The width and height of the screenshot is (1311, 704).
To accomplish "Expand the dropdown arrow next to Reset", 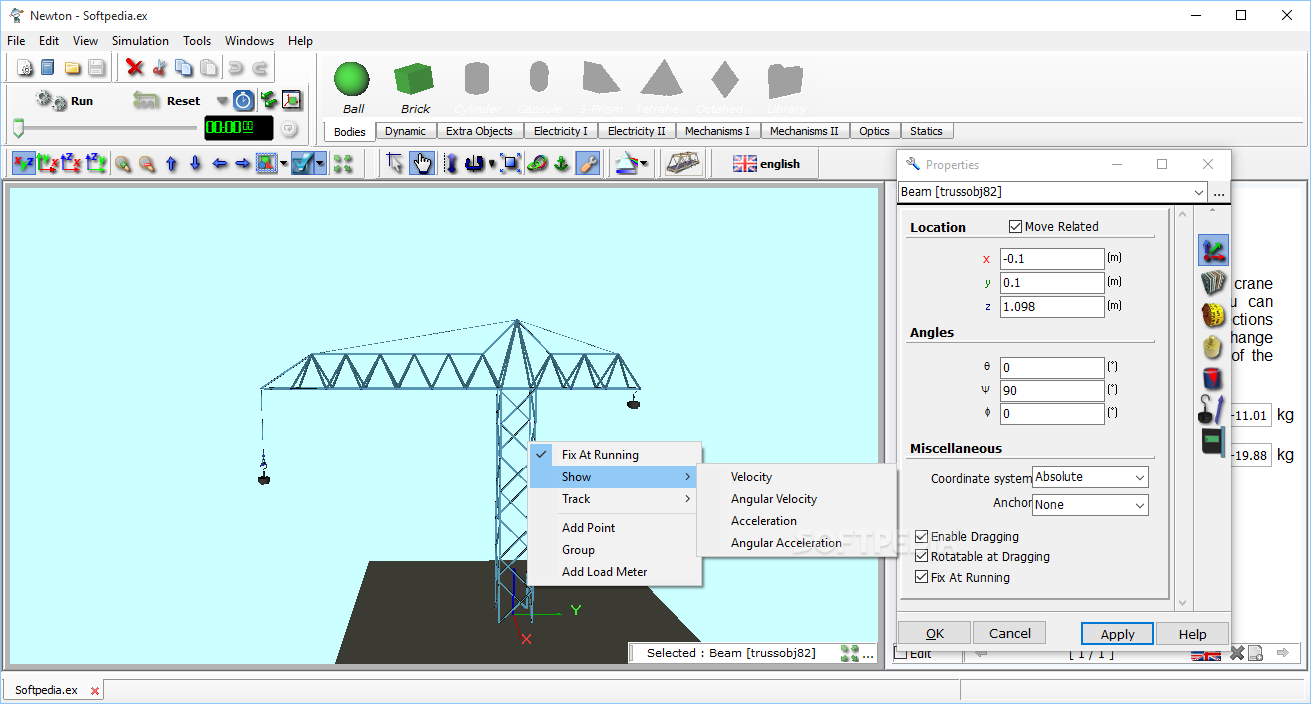I will point(222,101).
